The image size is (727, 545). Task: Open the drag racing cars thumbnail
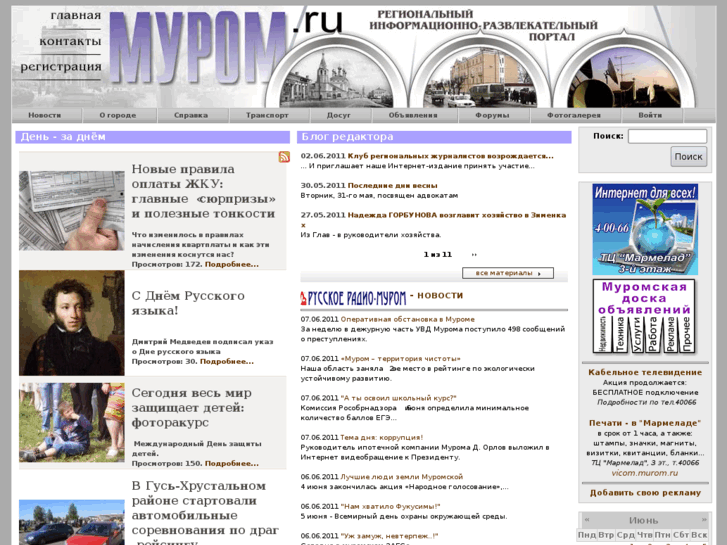72,522
